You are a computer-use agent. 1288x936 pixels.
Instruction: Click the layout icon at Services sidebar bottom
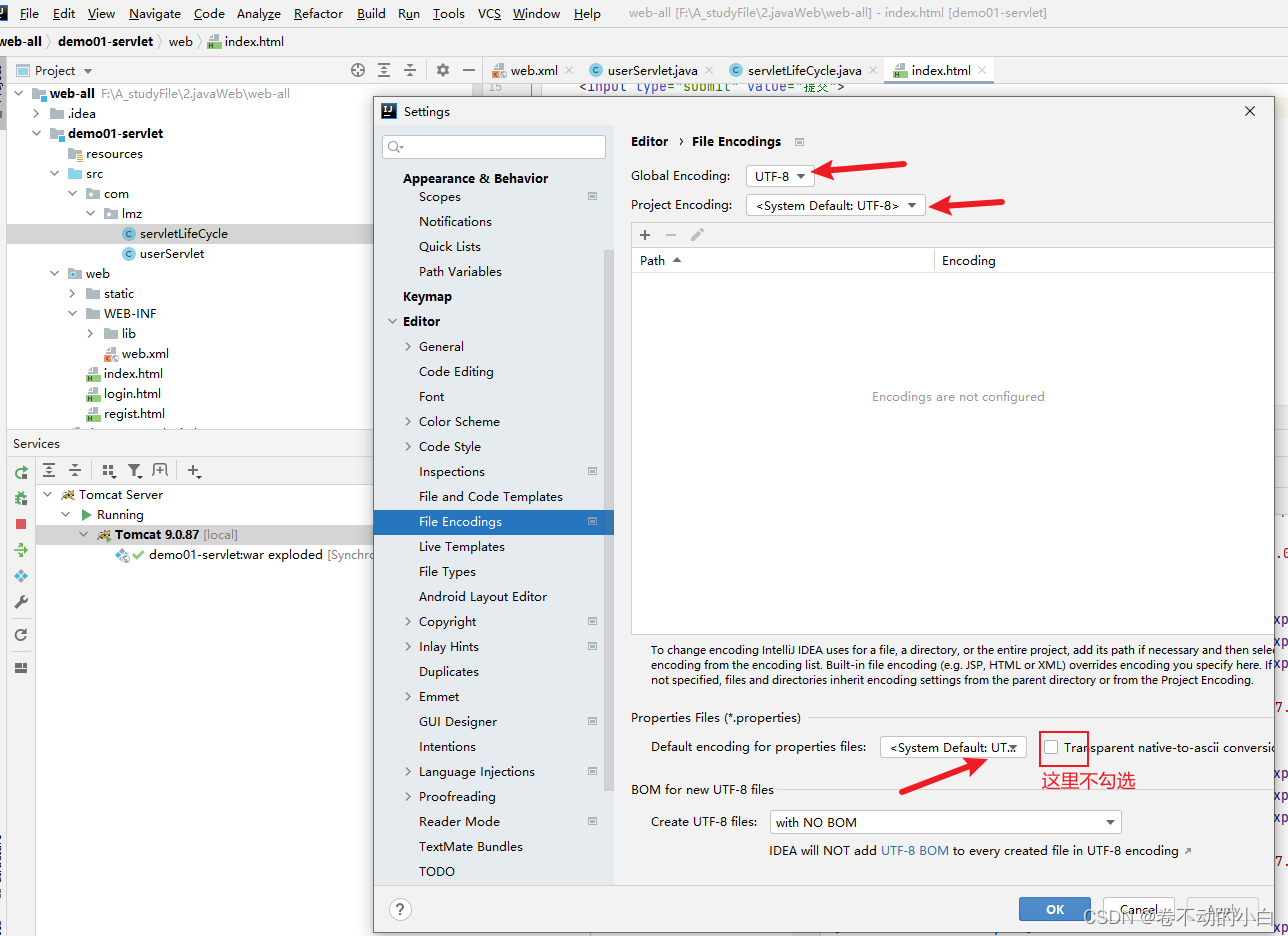pyautogui.click(x=21, y=668)
